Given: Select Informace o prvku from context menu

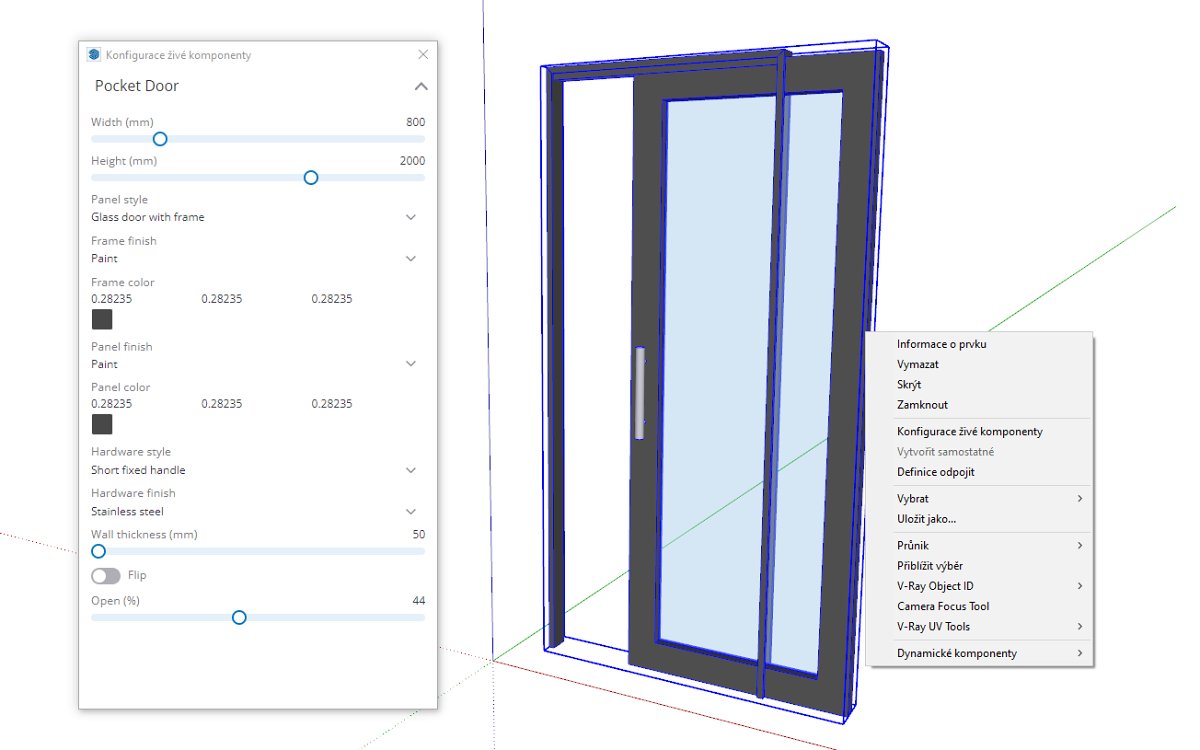Looking at the screenshot, I should coord(941,344).
